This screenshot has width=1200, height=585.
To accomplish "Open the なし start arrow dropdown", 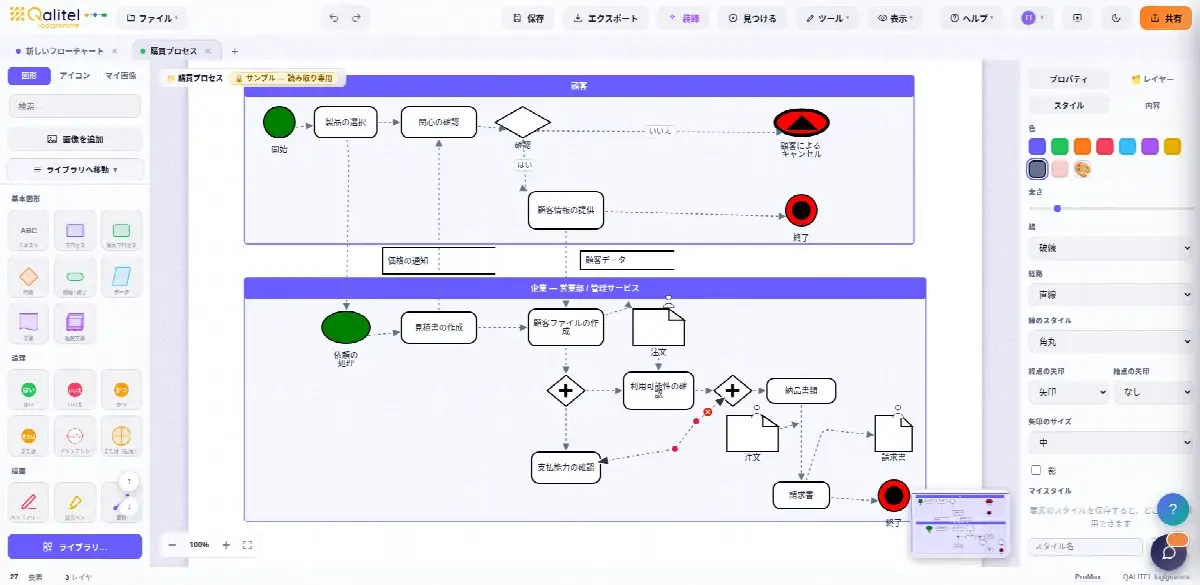I will [x=1153, y=392].
